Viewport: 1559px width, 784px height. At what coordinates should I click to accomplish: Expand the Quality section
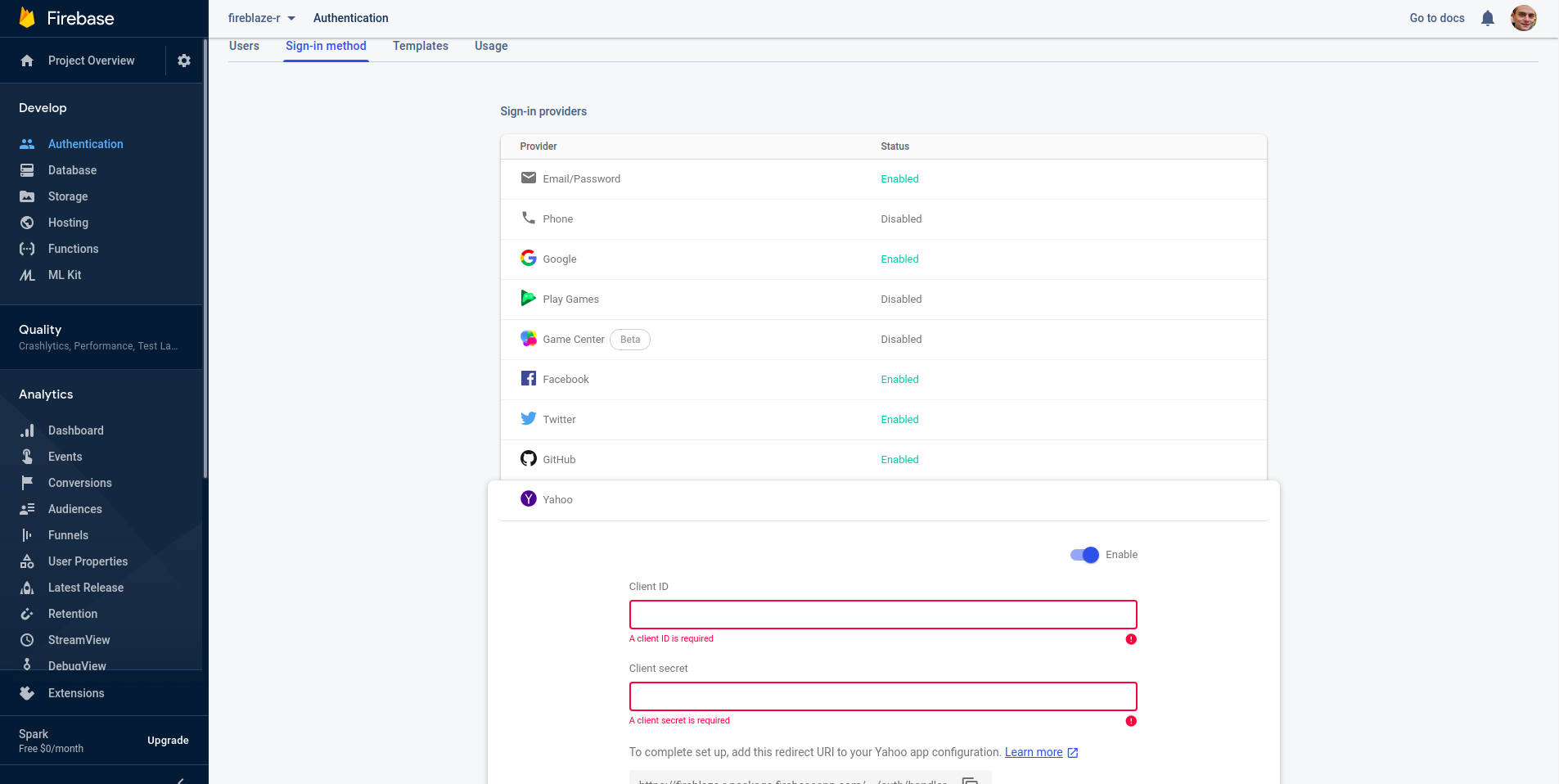click(x=101, y=336)
